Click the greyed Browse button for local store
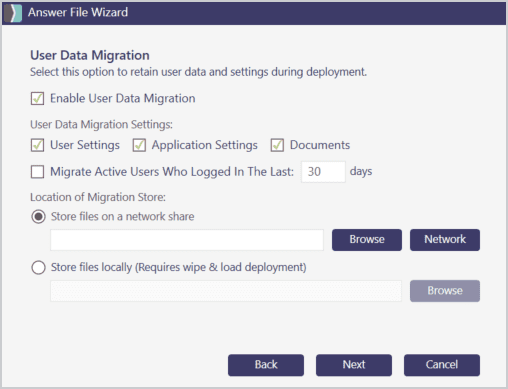The height and width of the screenshot is (389, 508). [x=445, y=291]
